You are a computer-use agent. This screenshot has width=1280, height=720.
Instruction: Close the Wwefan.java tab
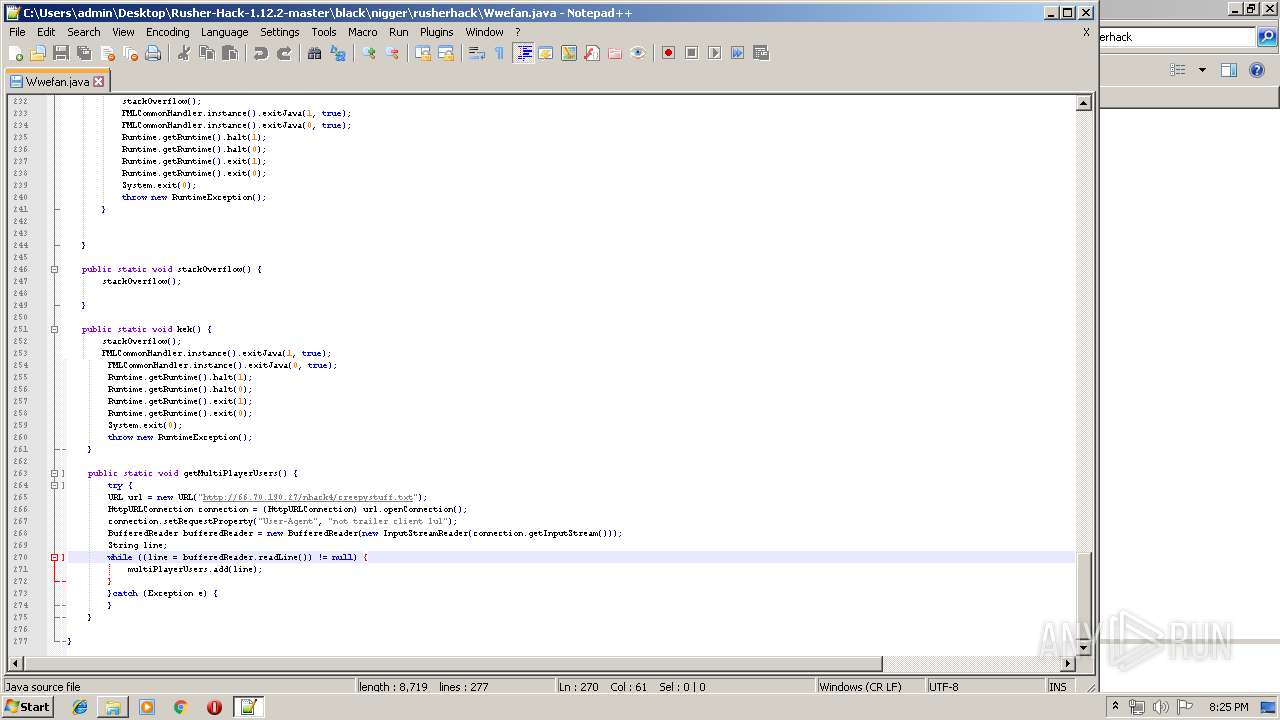click(98, 82)
